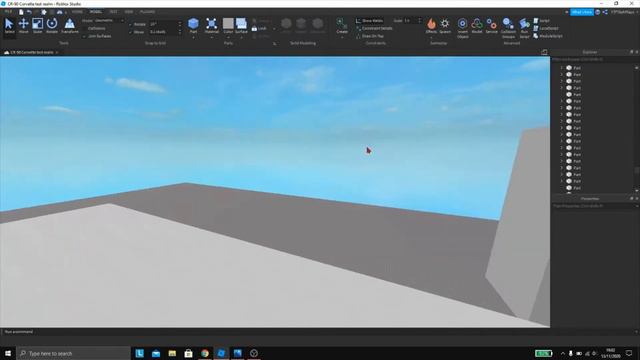Toggle Show Welds option
This screenshot has width=640, height=360.
tap(369, 20)
